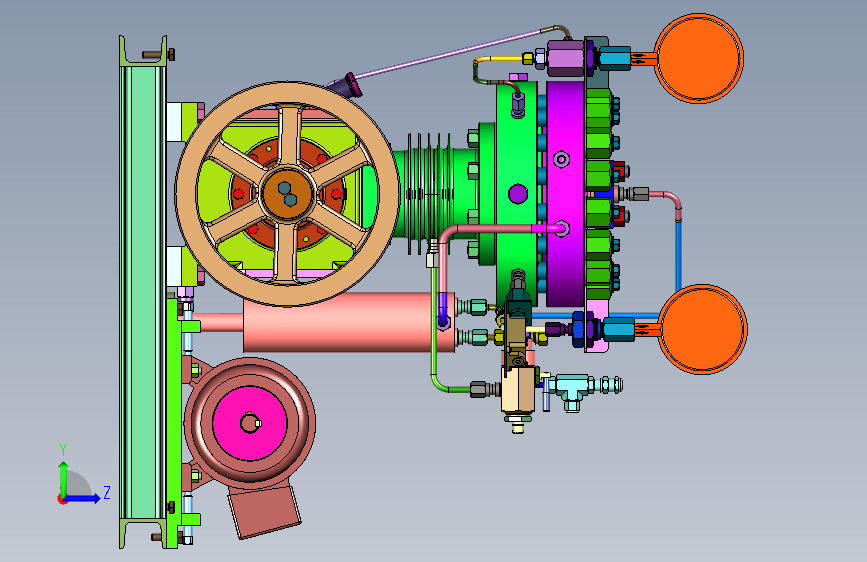The width and height of the screenshot is (867, 562).
Task: Select the upper orange pressure gauge disc
Action: (x=698, y=58)
